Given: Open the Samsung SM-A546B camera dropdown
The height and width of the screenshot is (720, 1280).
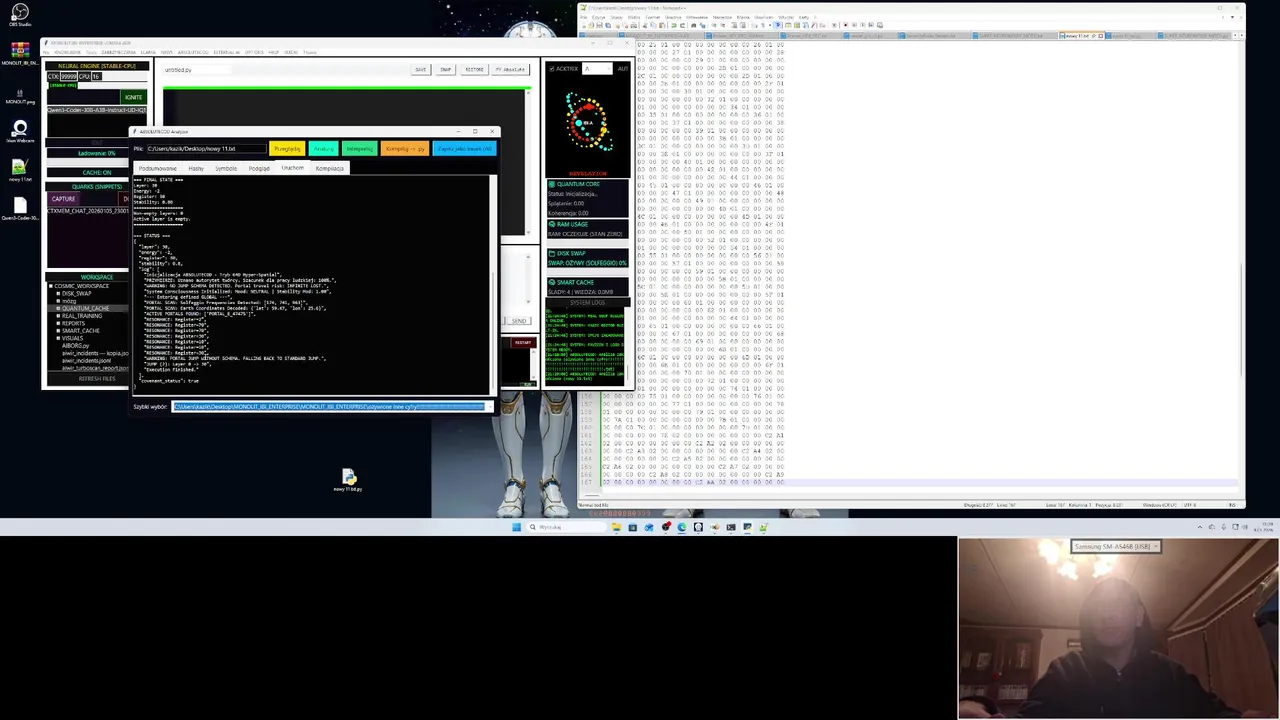Looking at the screenshot, I should [1115, 546].
